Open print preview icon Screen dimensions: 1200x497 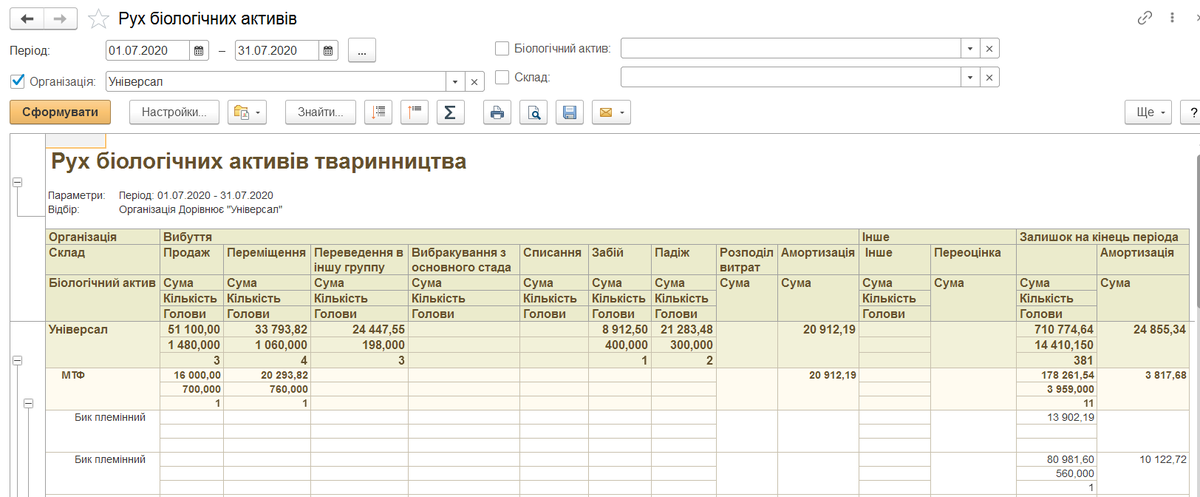[x=534, y=112]
